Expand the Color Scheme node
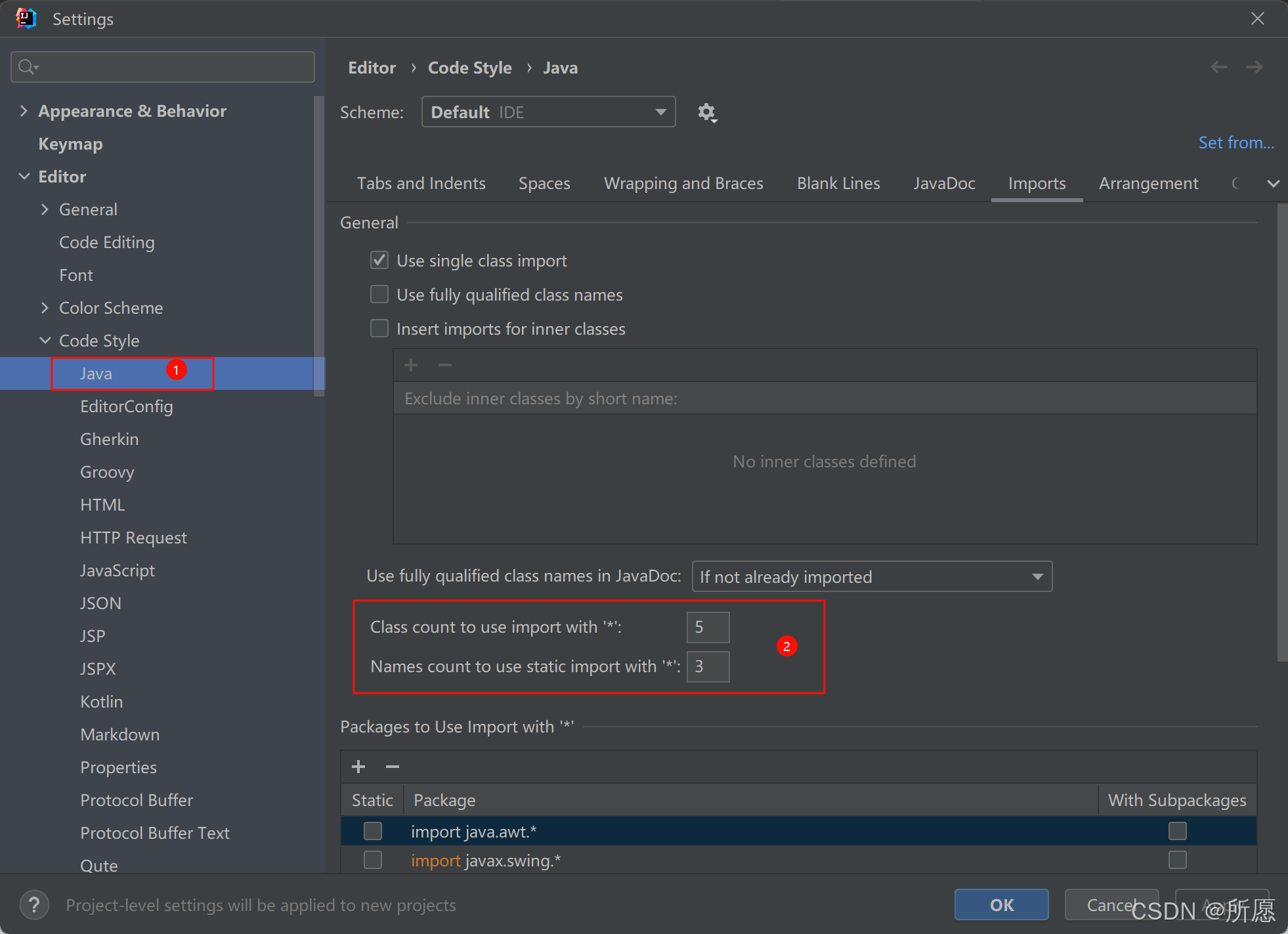The height and width of the screenshot is (934, 1288). (x=45, y=308)
